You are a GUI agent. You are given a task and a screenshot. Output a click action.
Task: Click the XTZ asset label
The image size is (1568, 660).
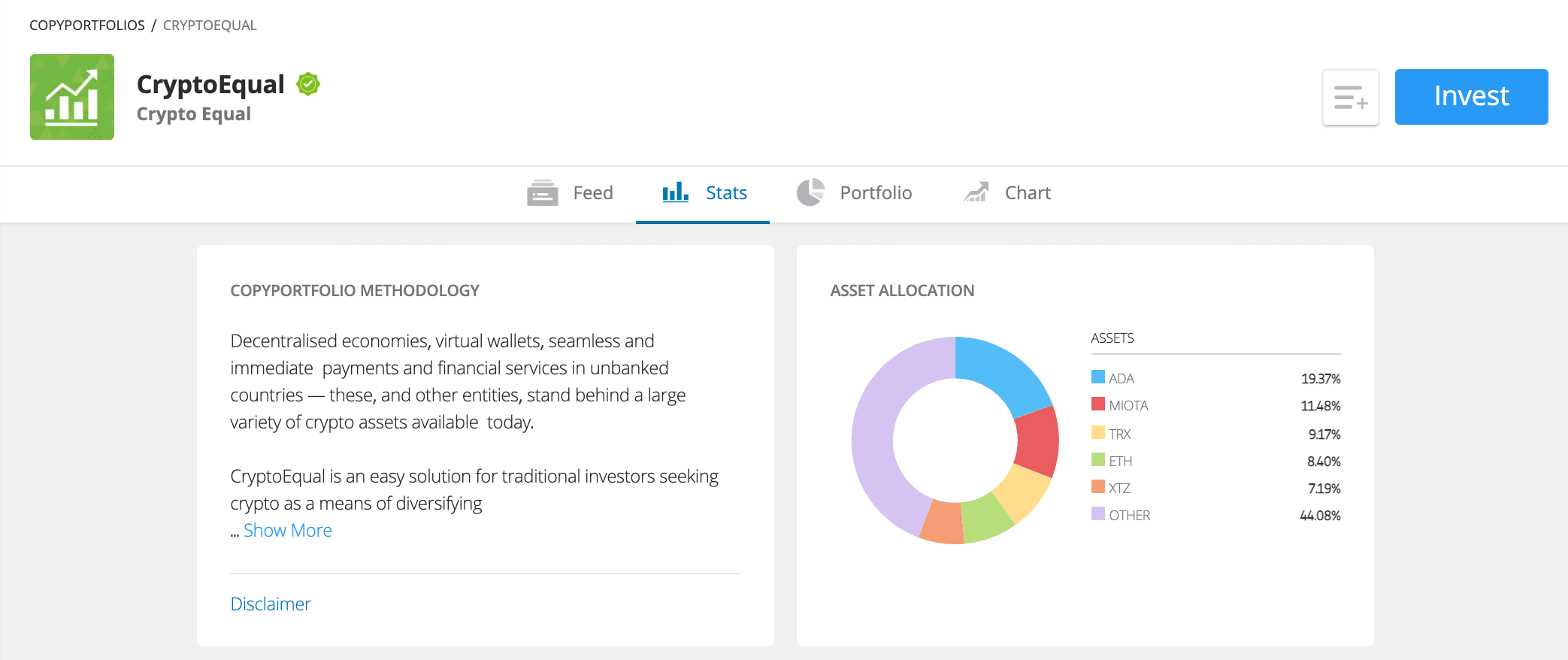pyautogui.click(x=1119, y=489)
